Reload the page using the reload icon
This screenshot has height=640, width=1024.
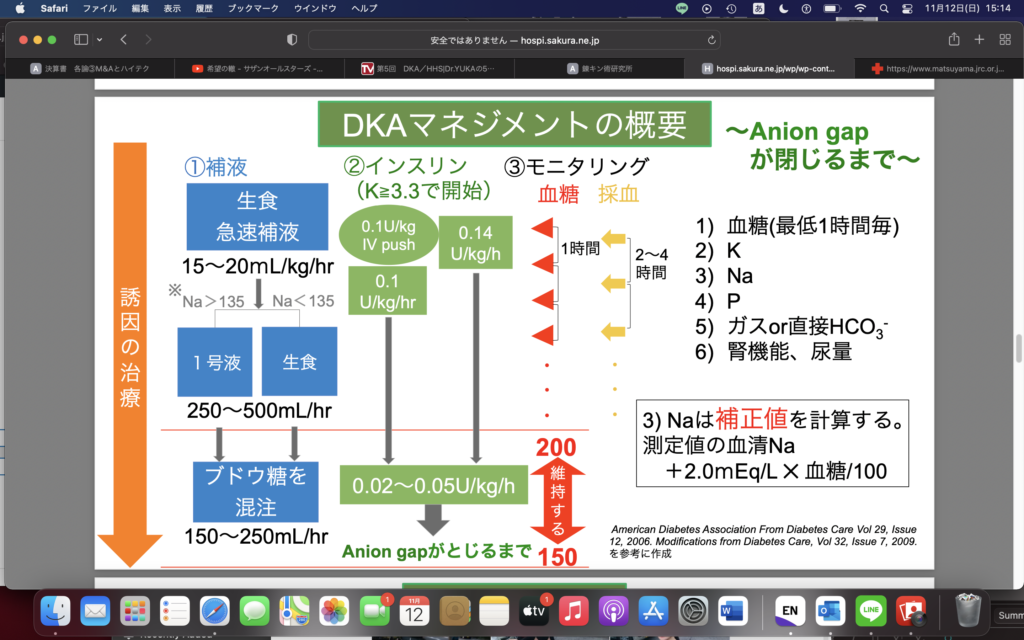[x=712, y=40]
